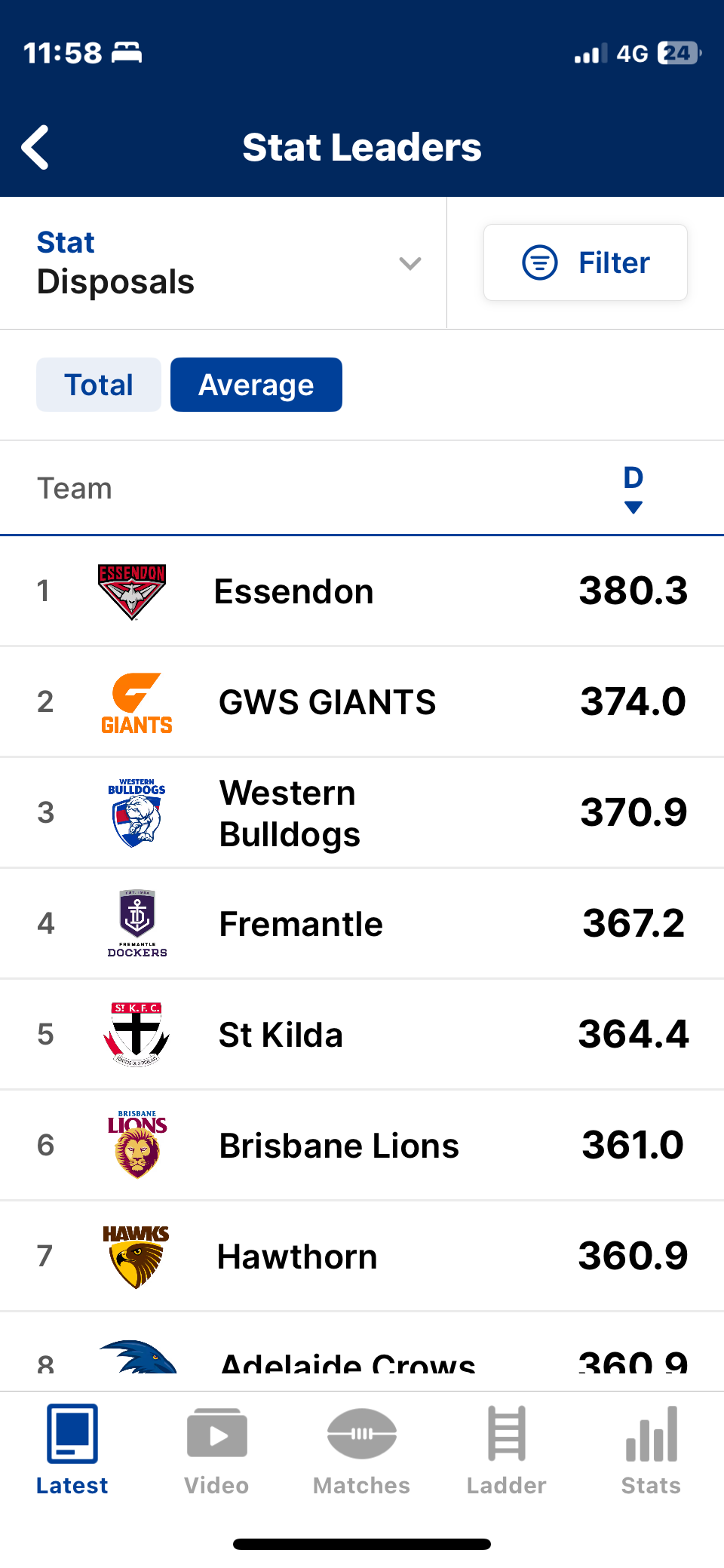Open the Matches football icon
The width and height of the screenshot is (724, 1568).
point(362,1433)
